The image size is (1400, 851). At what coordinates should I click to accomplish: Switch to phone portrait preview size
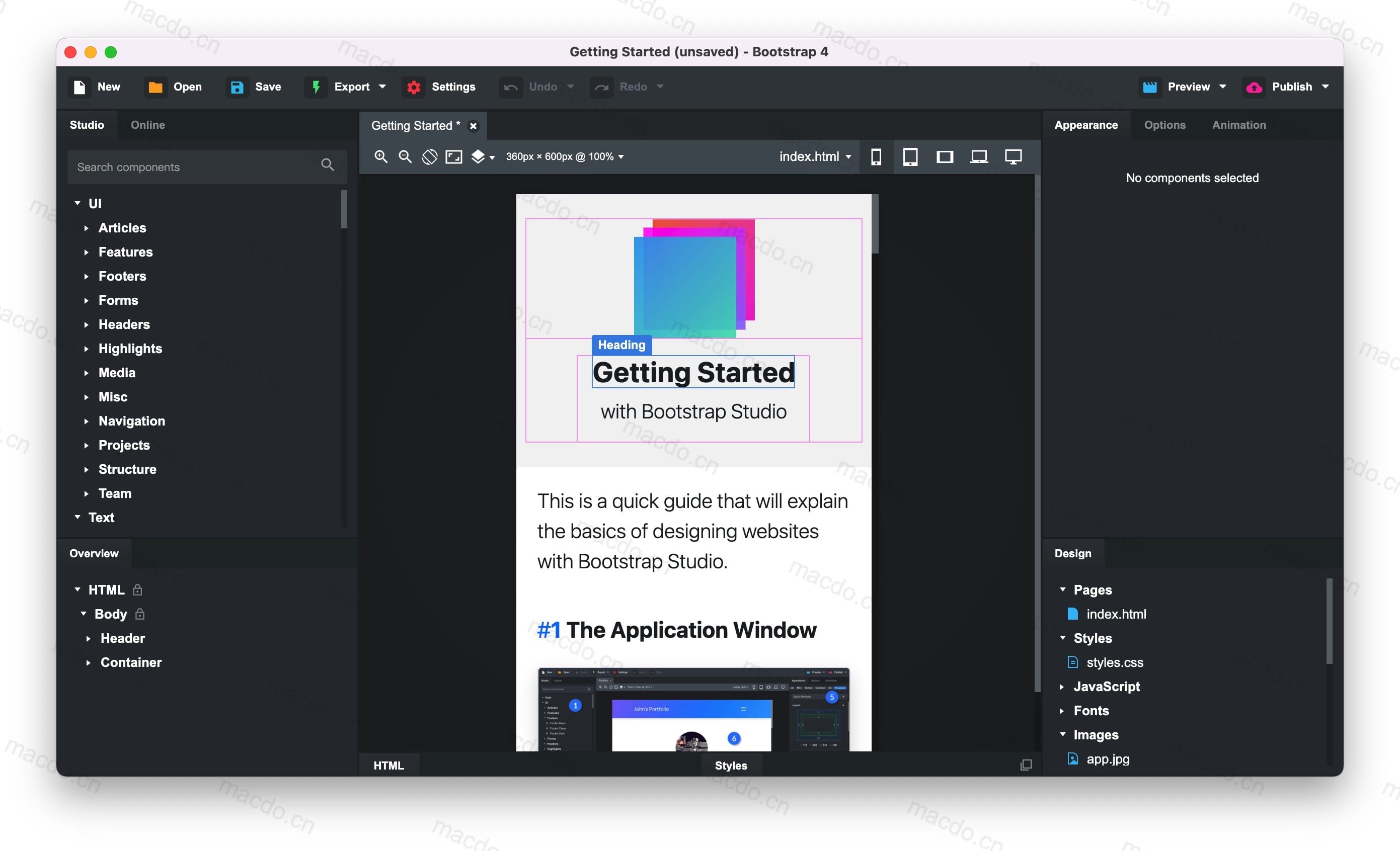pyautogui.click(x=876, y=157)
